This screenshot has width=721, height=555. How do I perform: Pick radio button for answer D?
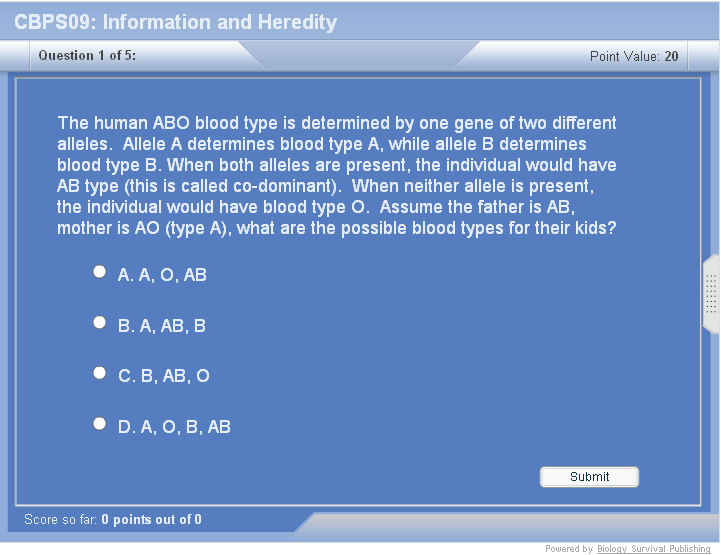click(99, 424)
